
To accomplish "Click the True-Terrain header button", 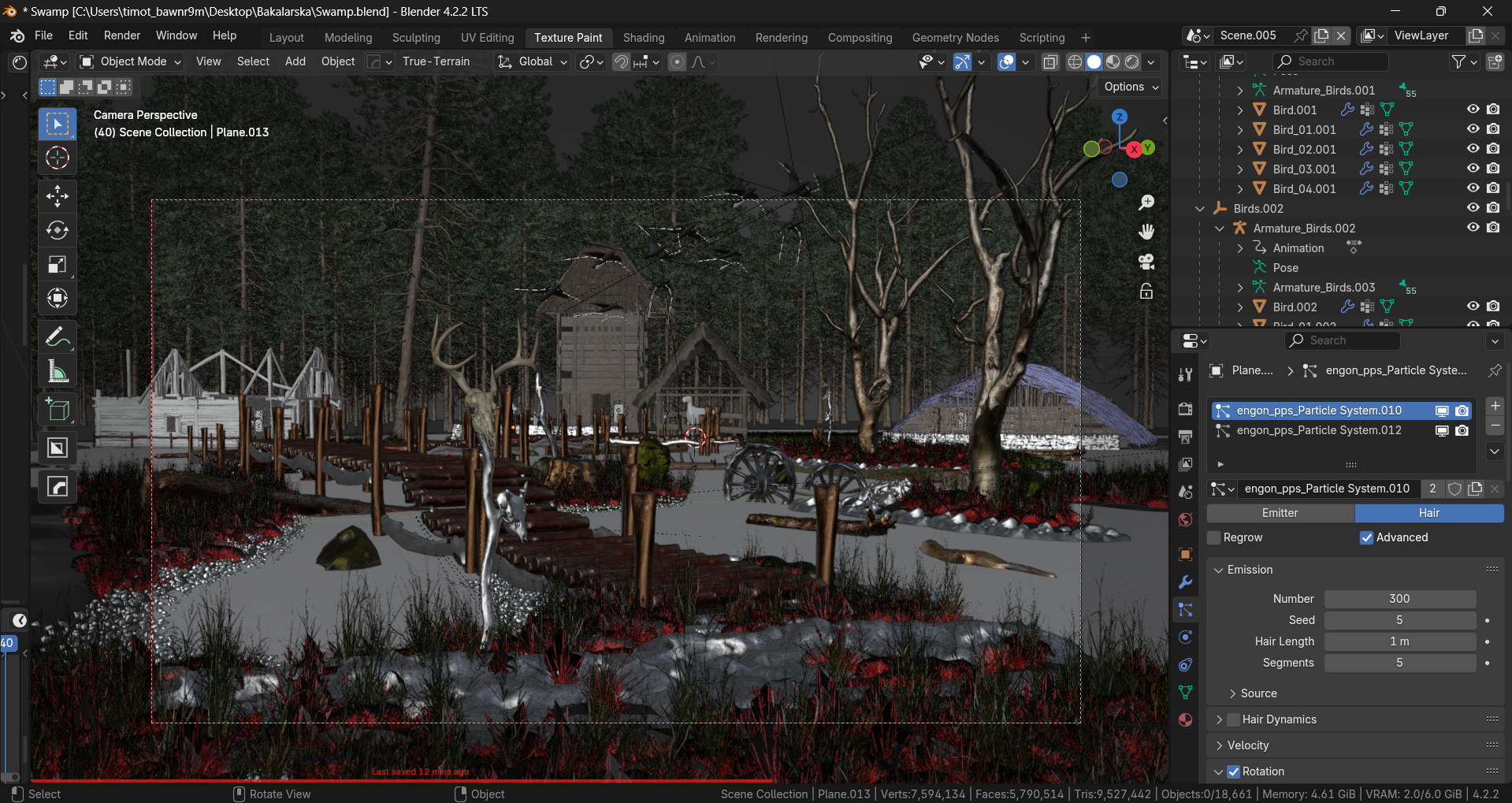I will (436, 61).
